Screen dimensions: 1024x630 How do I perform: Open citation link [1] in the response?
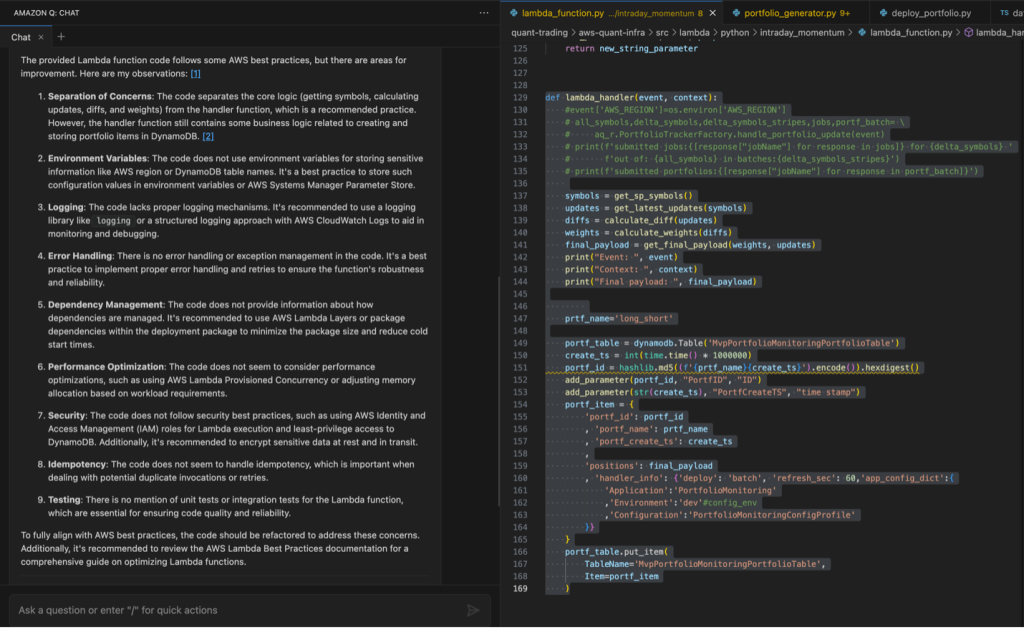[x=196, y=72]
